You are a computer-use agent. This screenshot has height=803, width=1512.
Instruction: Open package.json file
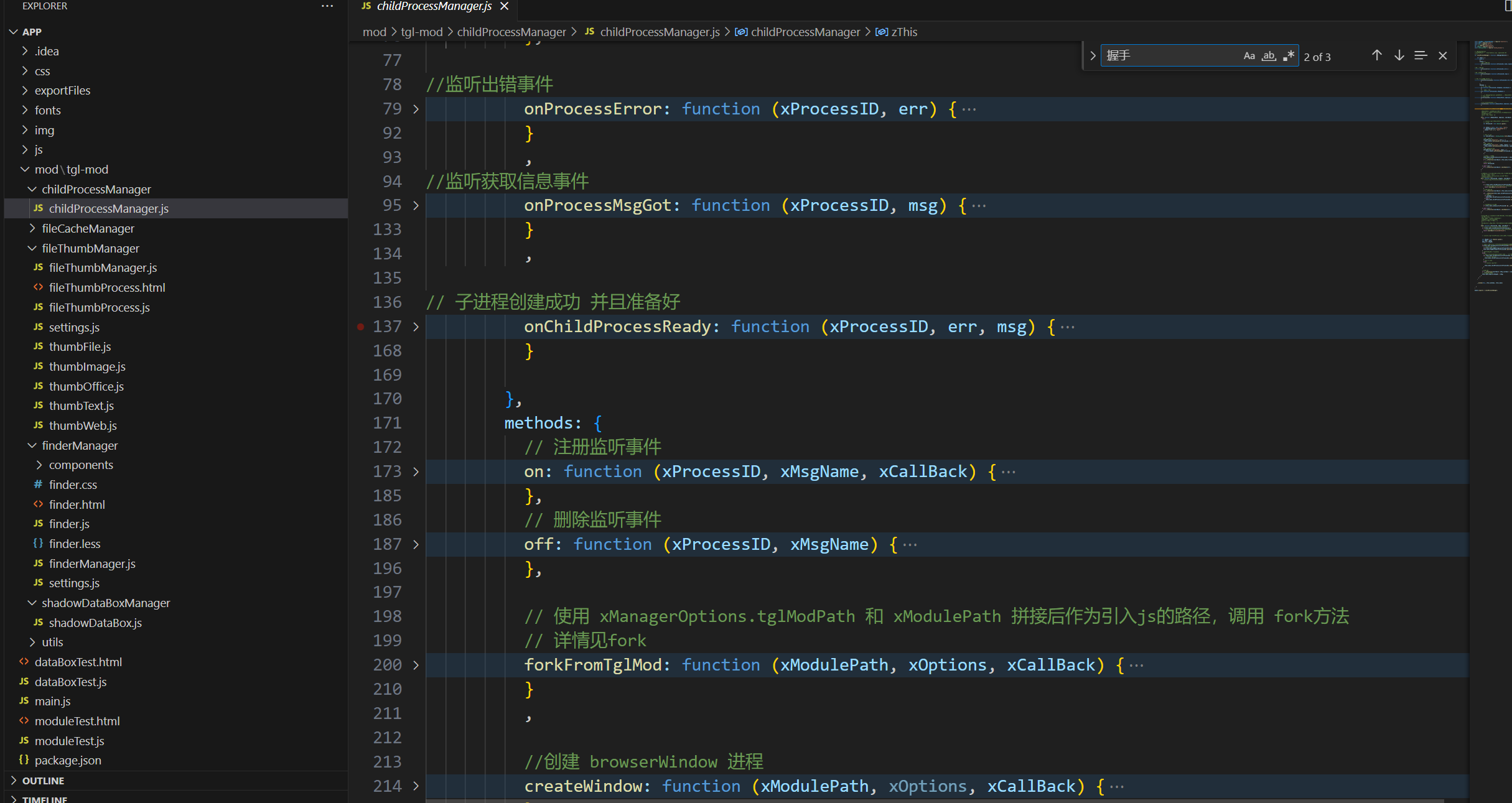pos(67,760)
